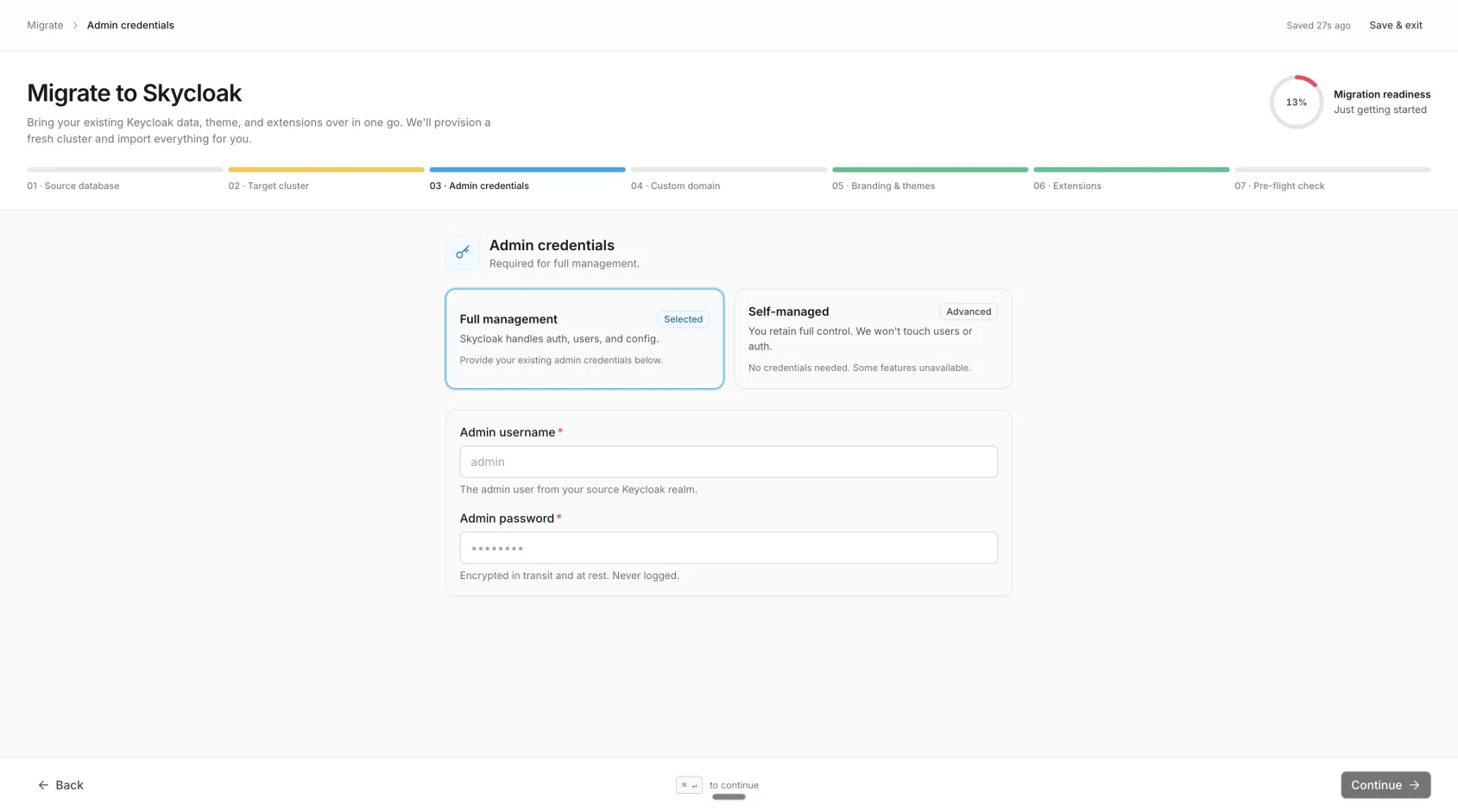This screenshot has height=812, width=1458.
Task: Go to step 06 Extensions
Action: point(1131,179)
